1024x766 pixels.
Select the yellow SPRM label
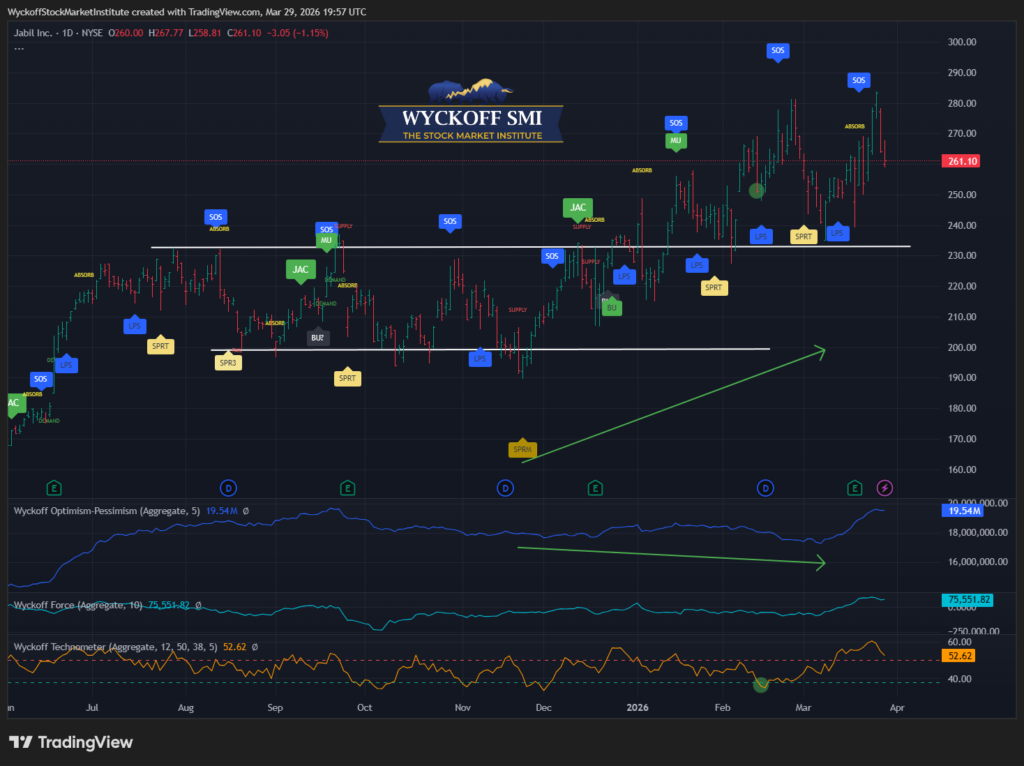coord(522,450)
